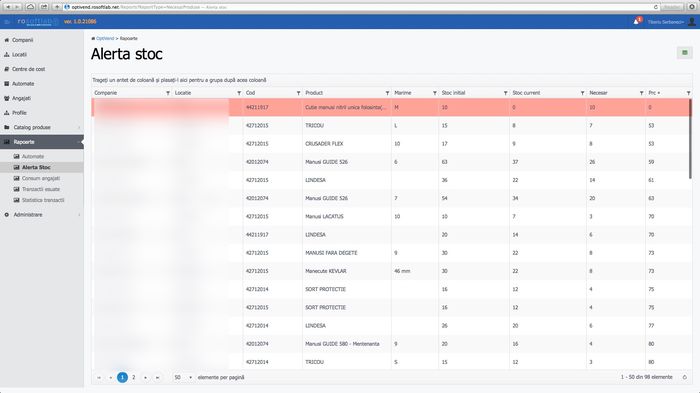This screenshot has width=700, height=393.
Task: Open Companii in sidebar
Action: [x=42, y=40]
